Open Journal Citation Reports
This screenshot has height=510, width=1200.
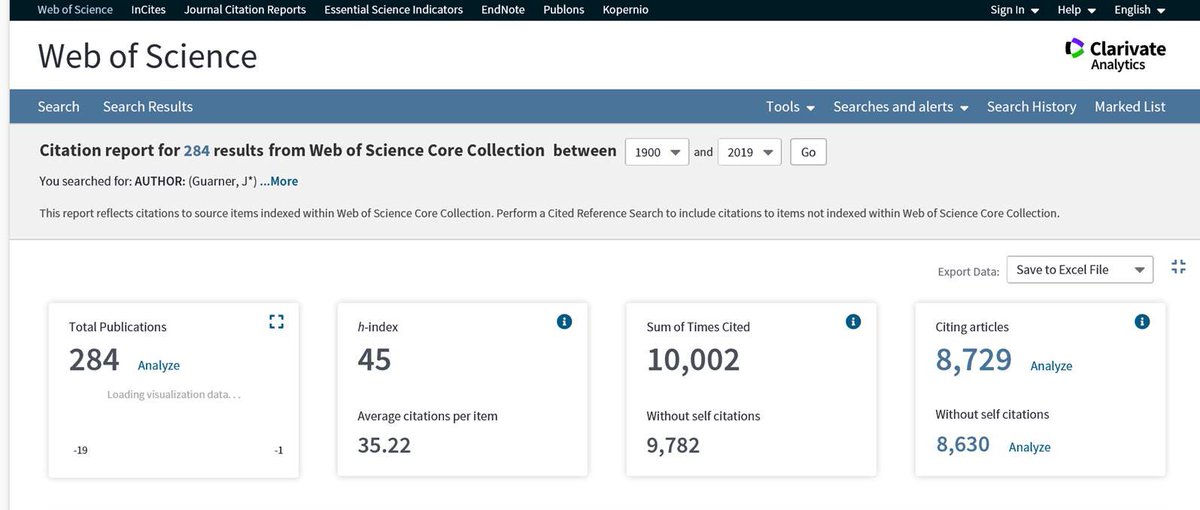[245, 10]
